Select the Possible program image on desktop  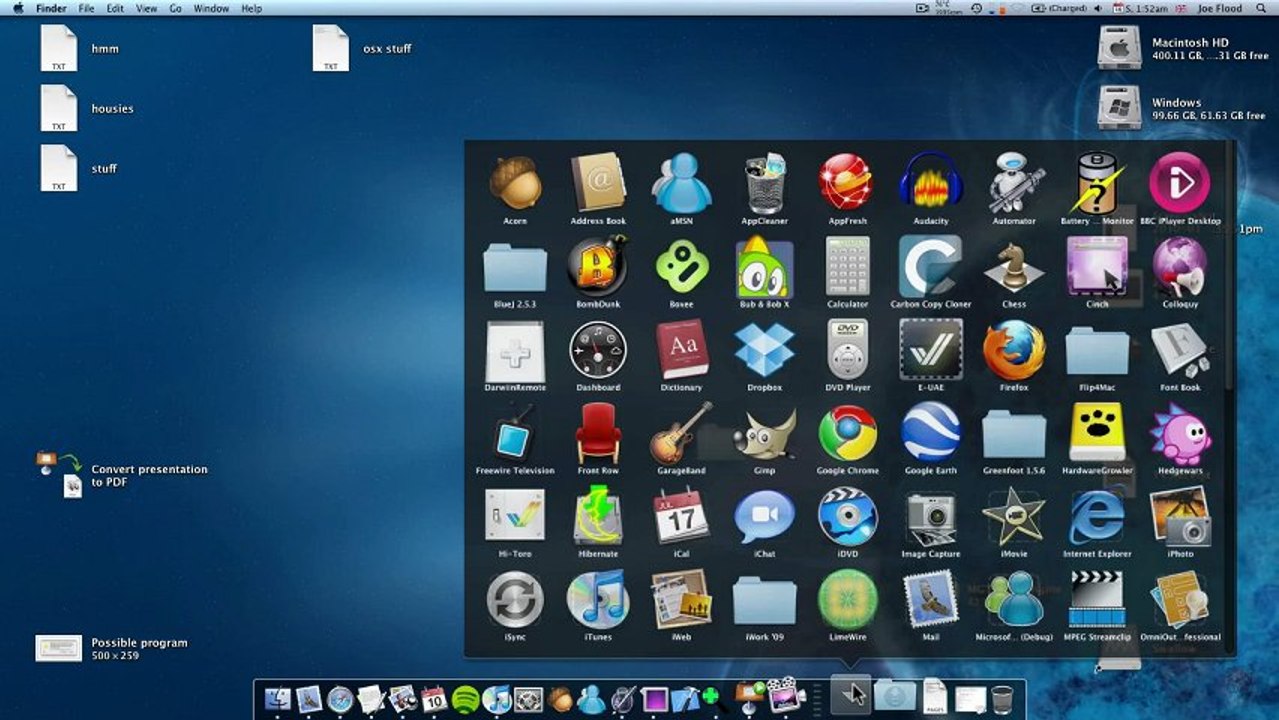coord(59,648)
